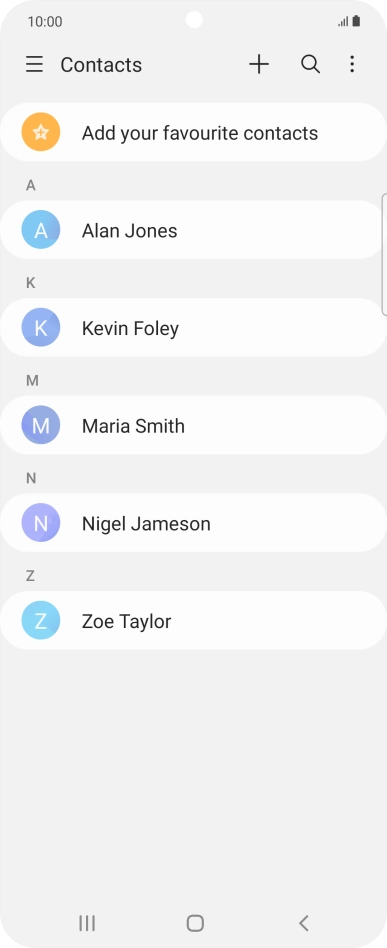Open Alan Jones contact entry
Screen dimensions: 387x948
click(194, 230)
